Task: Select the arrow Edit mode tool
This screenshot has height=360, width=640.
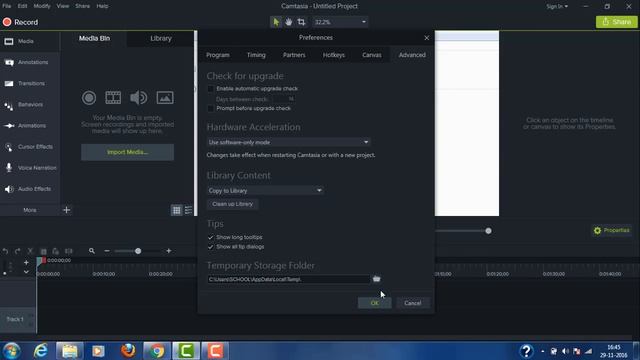Action: (x=276, y=22)
